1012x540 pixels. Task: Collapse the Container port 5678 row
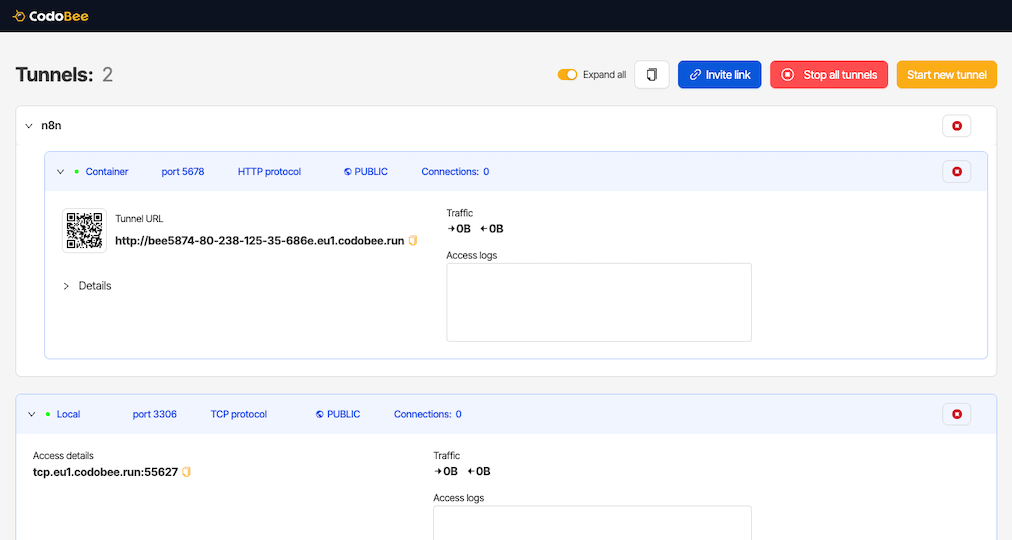(x=60, y=172)
